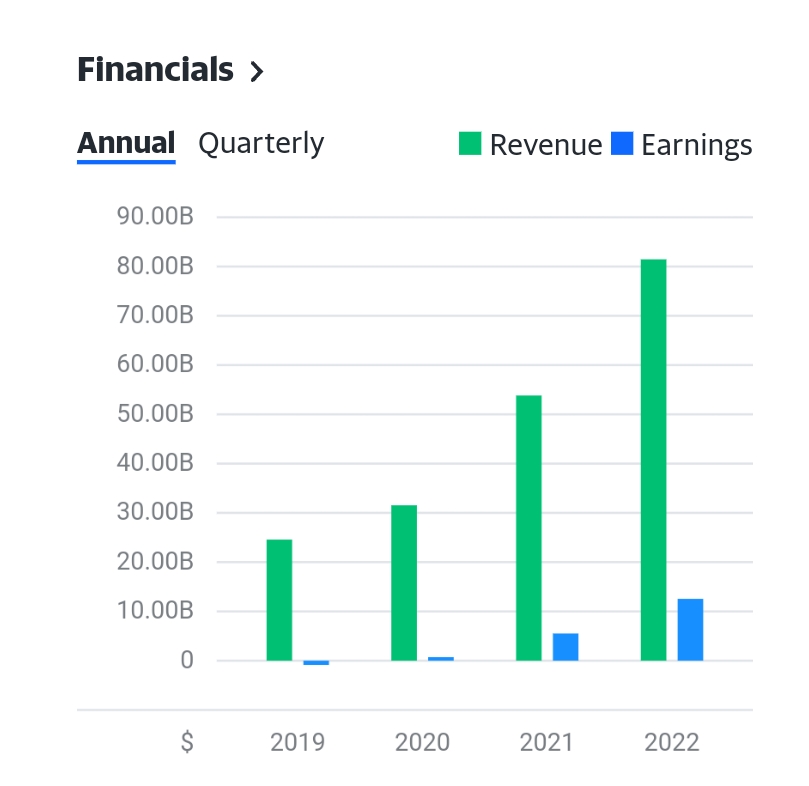809x786 pixels.
Task: Click the 2019 x-axis year label
Action: pos(297,742)
